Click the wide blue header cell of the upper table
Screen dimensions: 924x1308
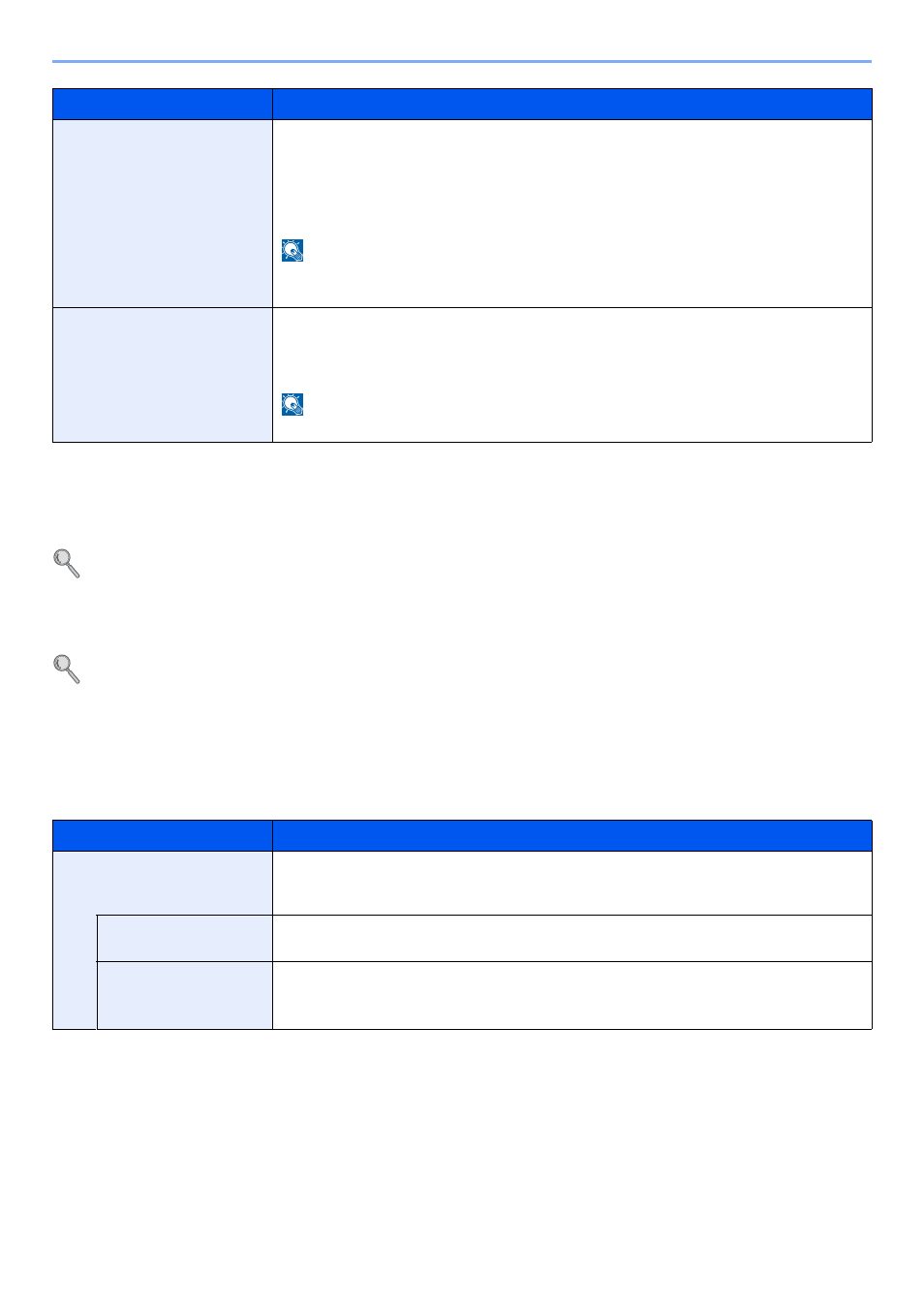(x=572, y=105)
